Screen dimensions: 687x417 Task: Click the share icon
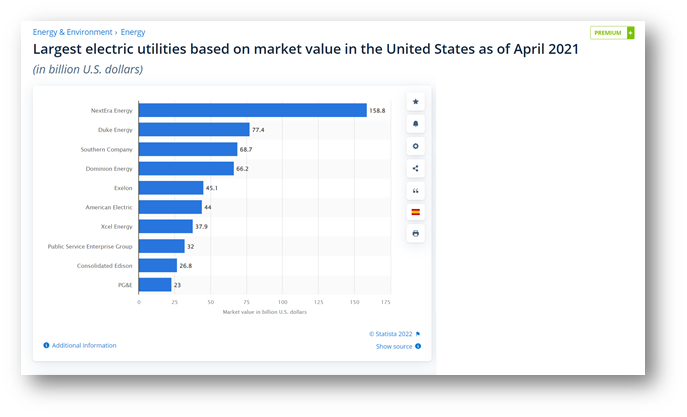(415, 168)
